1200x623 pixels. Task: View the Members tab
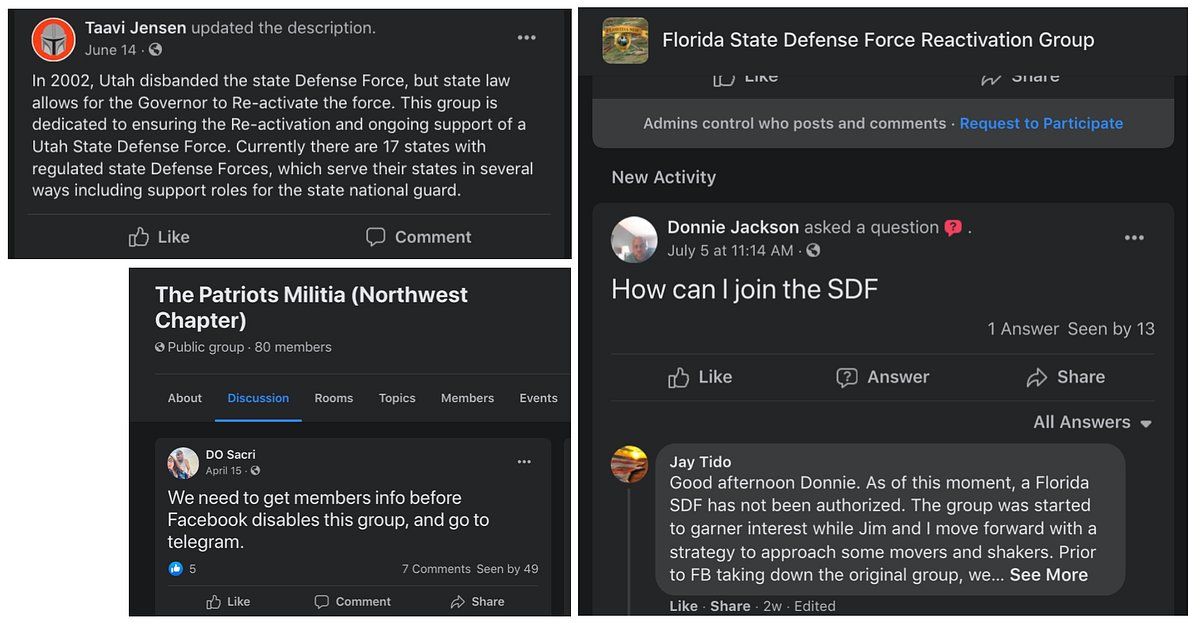[x=467, y=398]
